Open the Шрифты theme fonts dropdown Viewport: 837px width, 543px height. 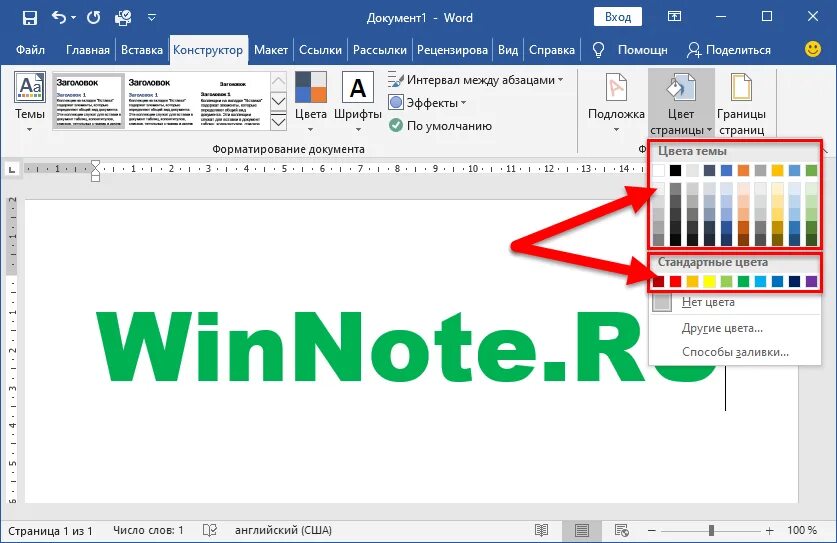click(x=358, y=101)
